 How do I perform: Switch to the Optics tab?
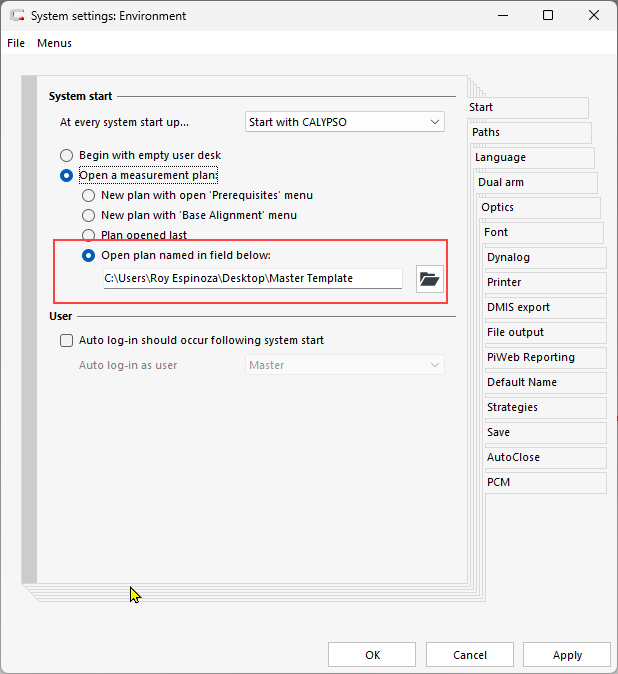point(540,207)
